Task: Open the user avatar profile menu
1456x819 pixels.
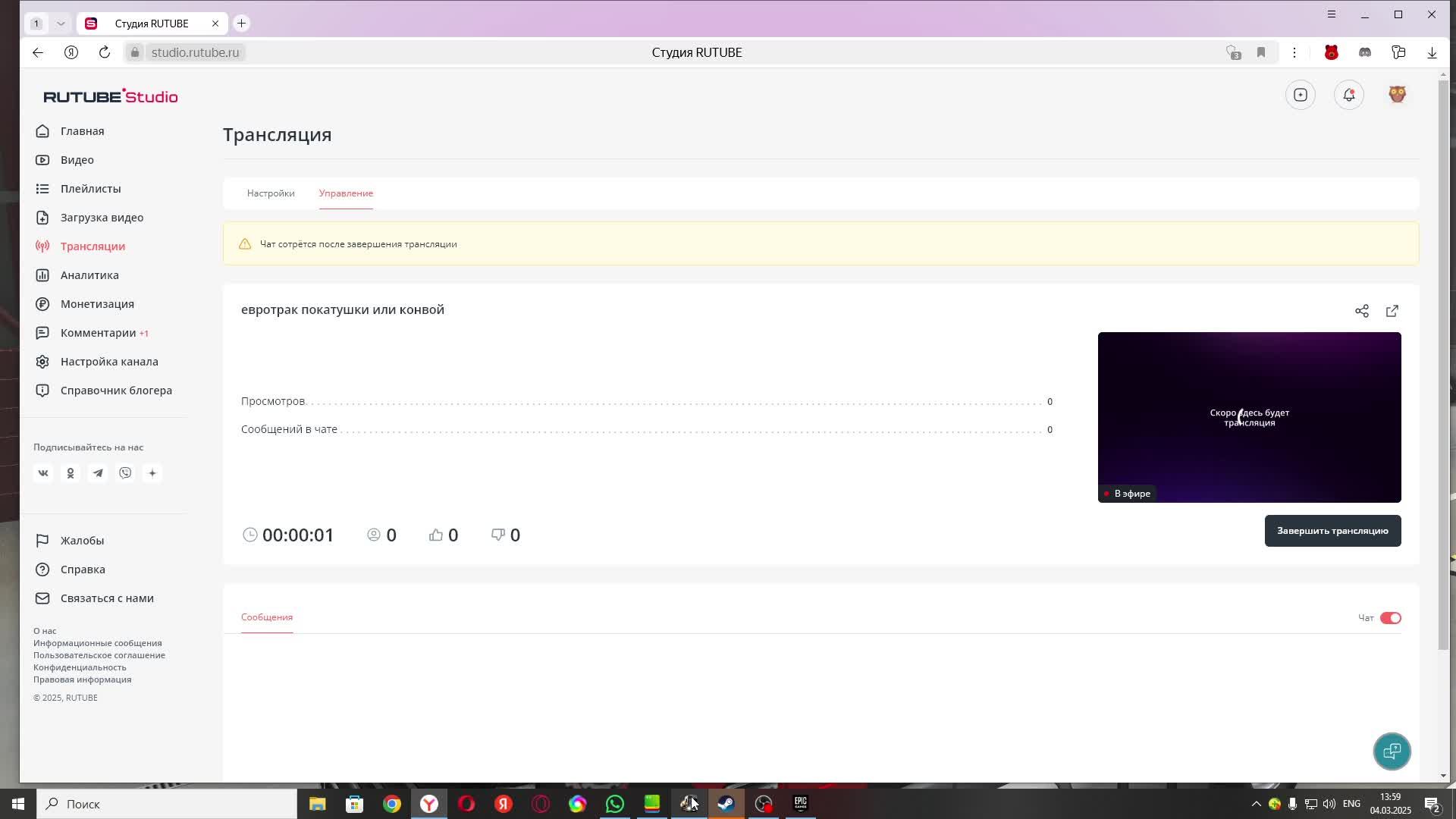Action: click(x=1397, y=95)
